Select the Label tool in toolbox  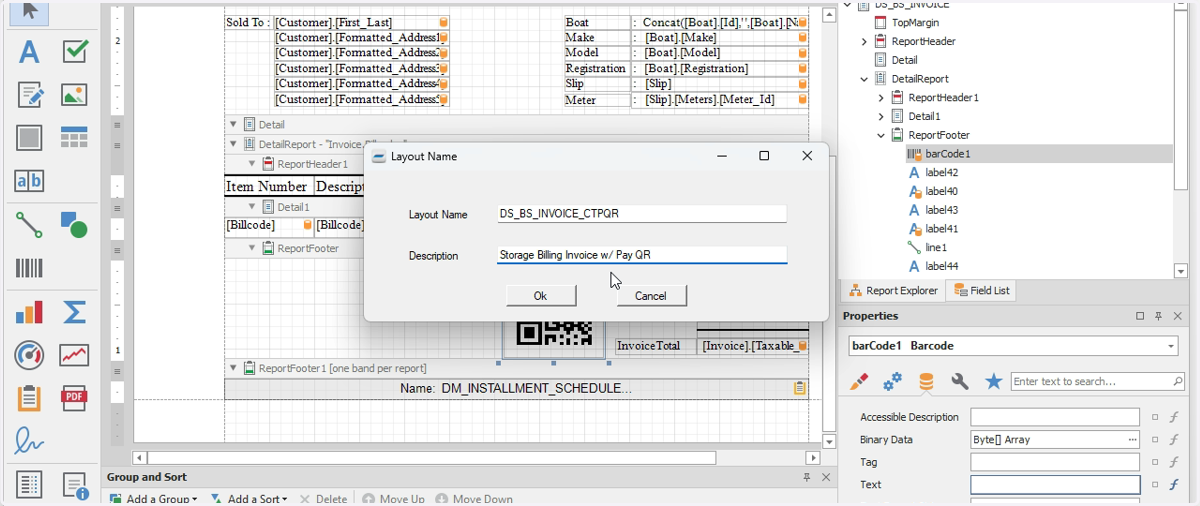29,52
